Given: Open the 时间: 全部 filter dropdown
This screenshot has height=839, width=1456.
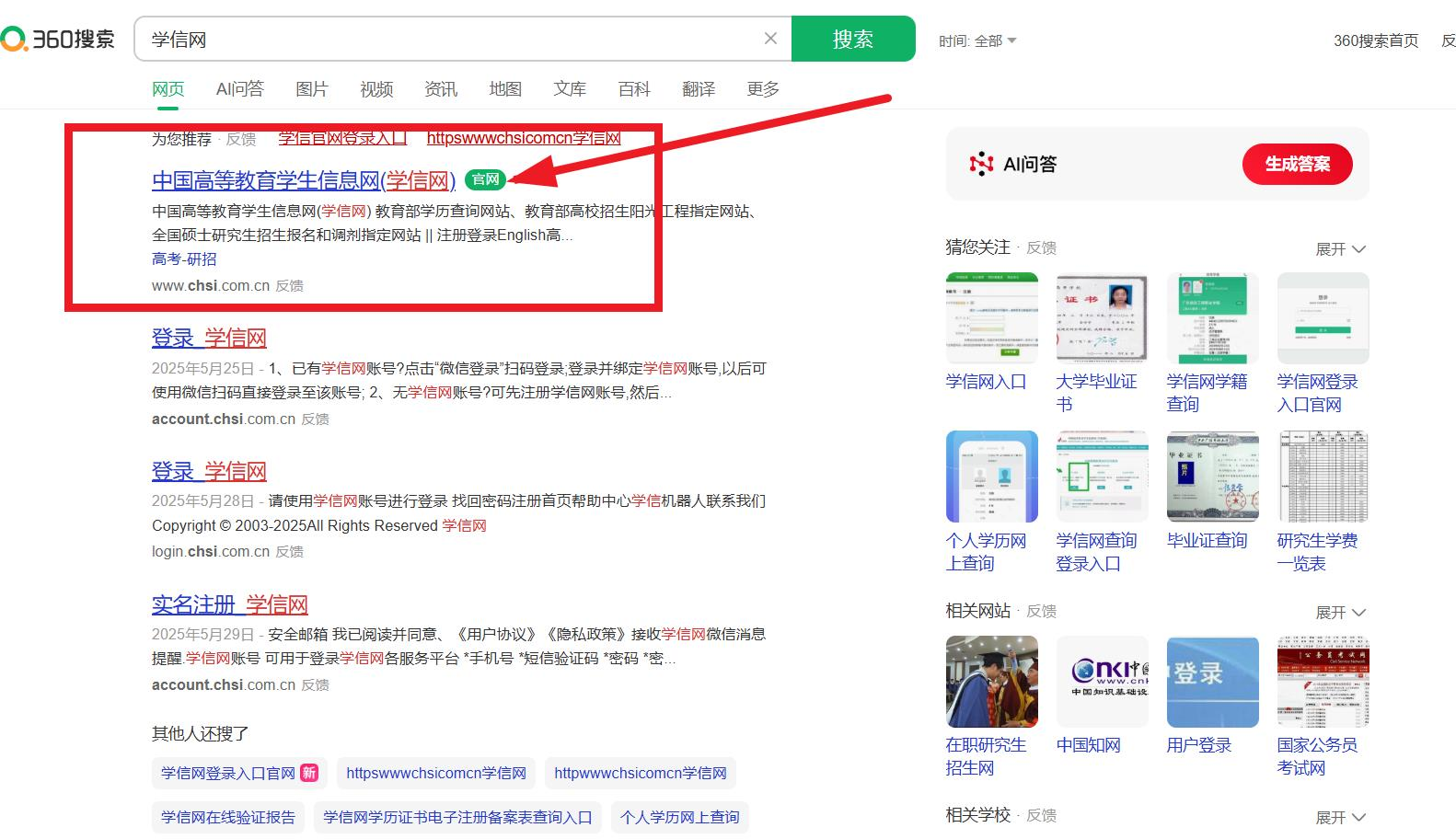Looking at the screenshot, I should pyautogui.click(x=977, y=40).
